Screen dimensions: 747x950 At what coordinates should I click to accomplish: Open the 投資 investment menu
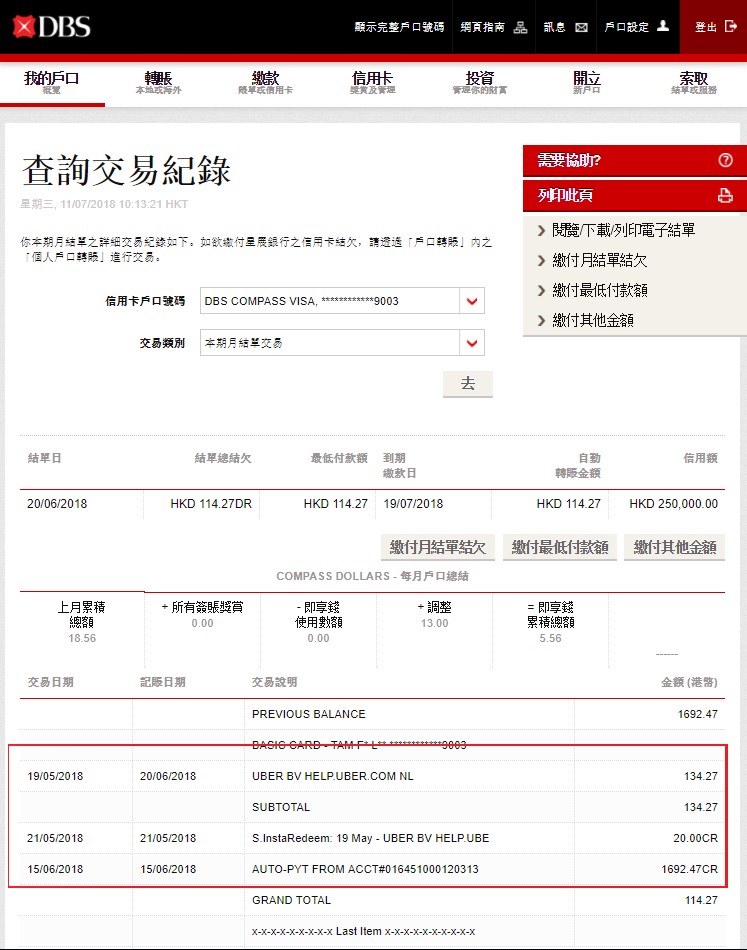click(479, 82)
